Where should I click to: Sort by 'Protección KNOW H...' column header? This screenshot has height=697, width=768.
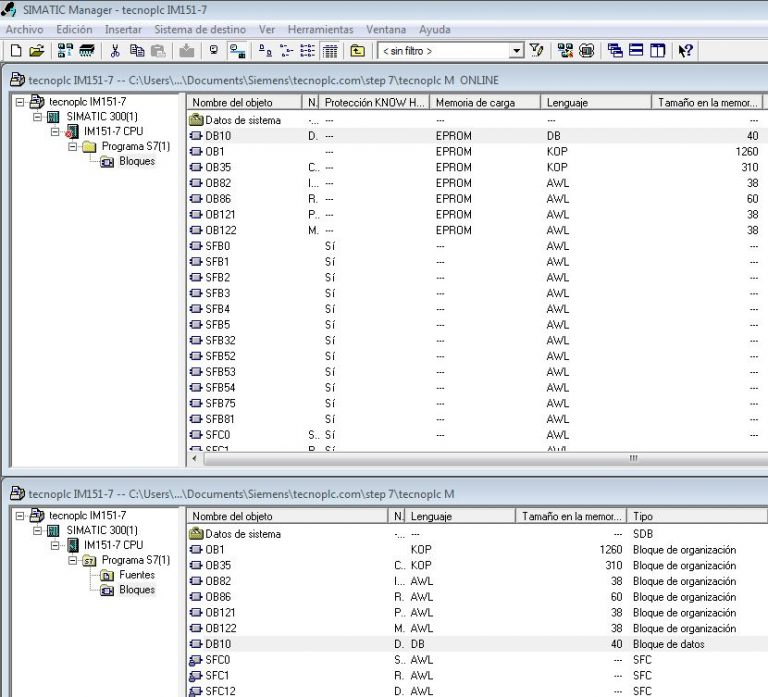[374, 102]
